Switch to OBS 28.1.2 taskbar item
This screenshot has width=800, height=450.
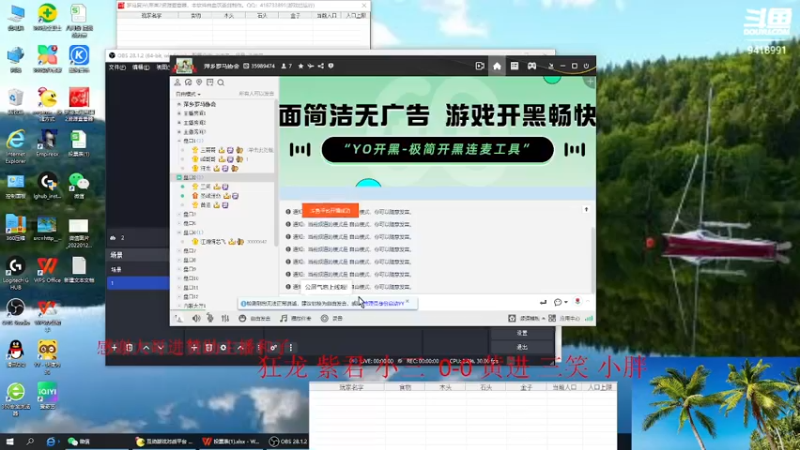(288, 441)
